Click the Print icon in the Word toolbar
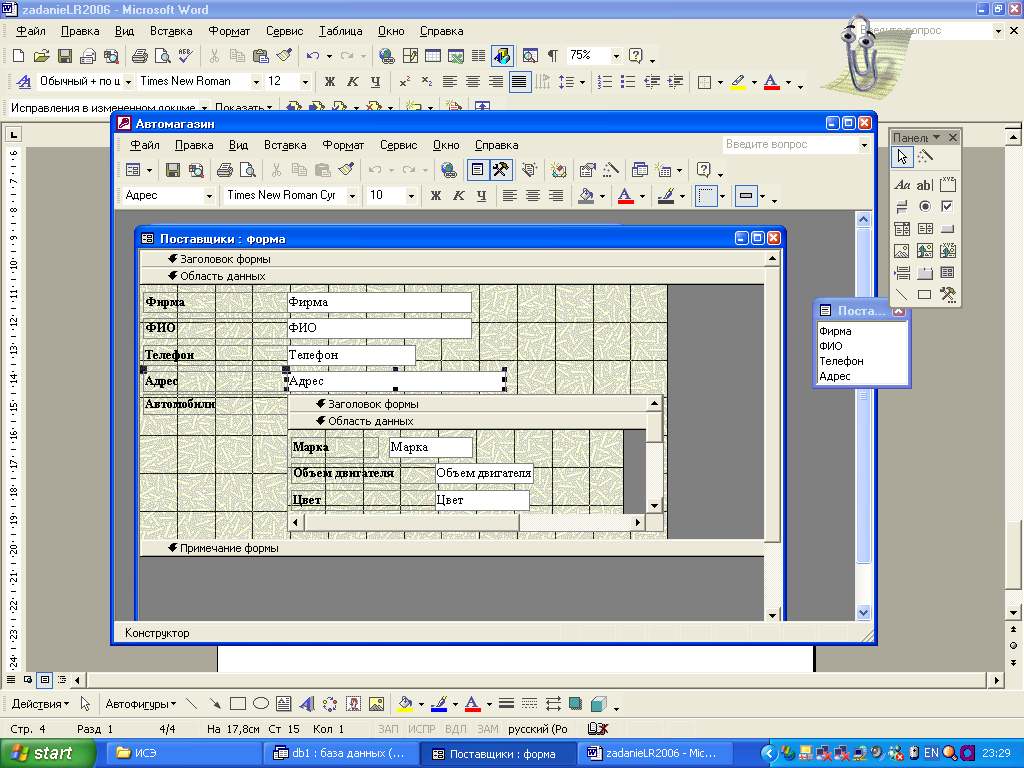The image size is (1024, 768). [139, 56]
